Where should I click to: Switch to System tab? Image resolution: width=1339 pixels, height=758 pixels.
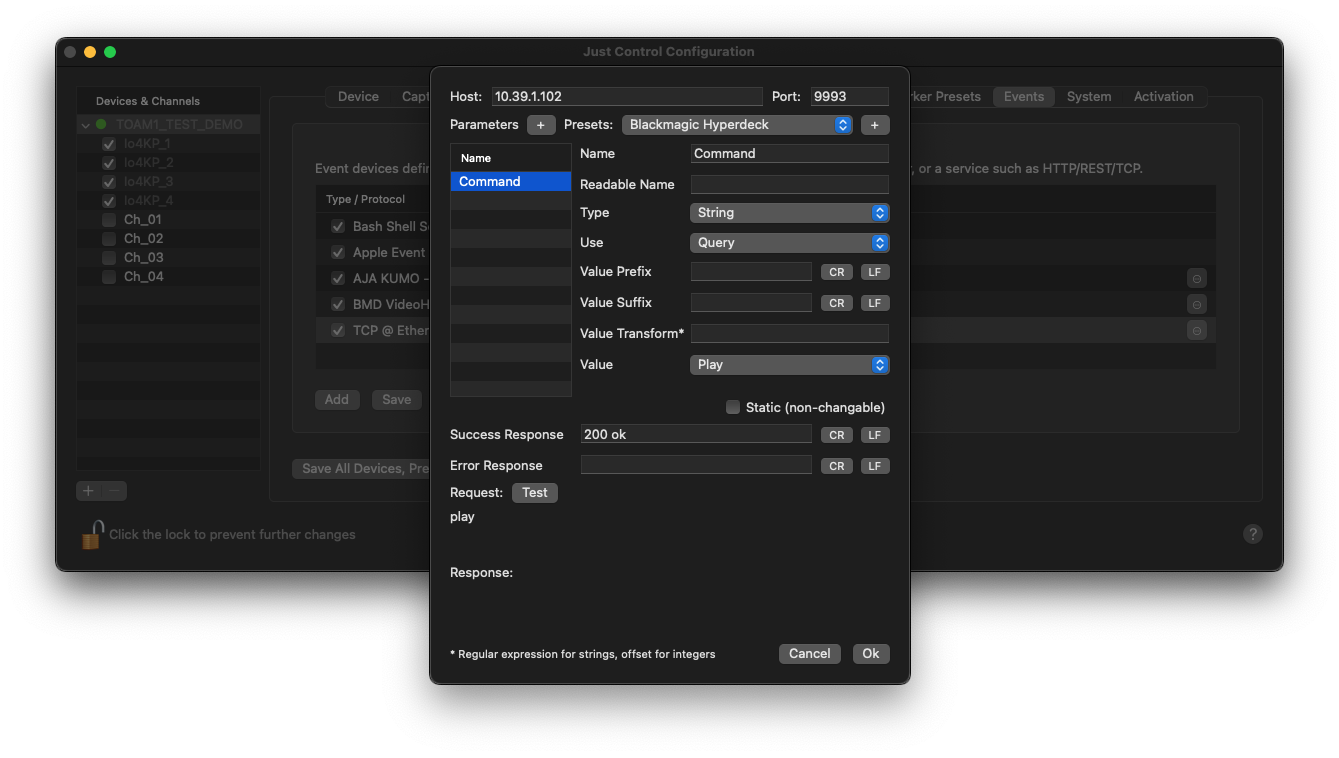tap(1089, 97)
